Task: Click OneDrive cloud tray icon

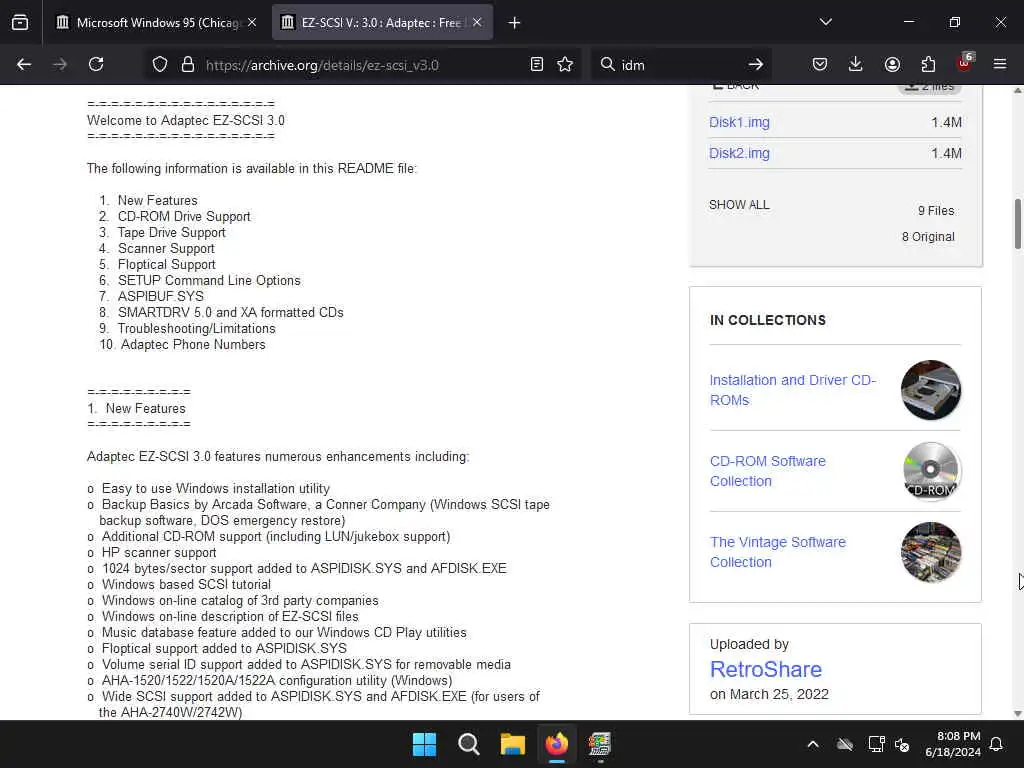Action: click(x=845, y=744)
